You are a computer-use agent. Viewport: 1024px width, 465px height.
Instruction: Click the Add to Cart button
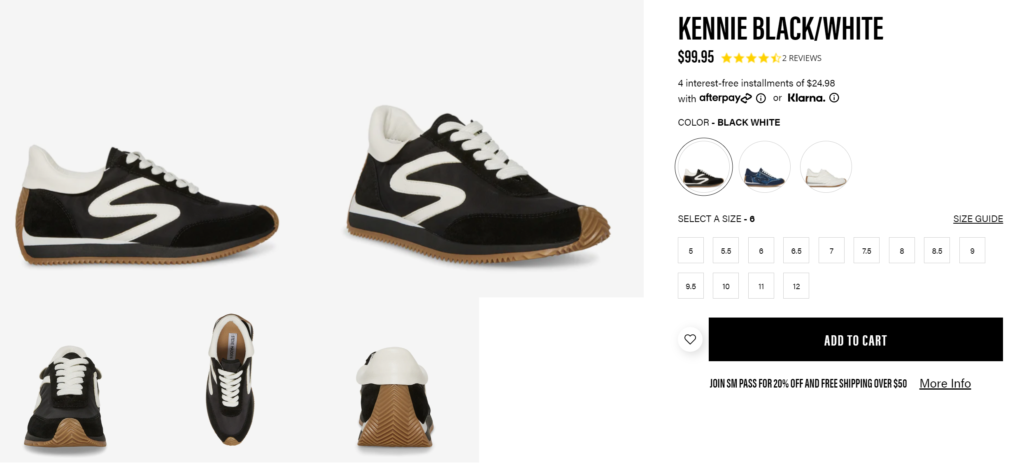(855, 340)
